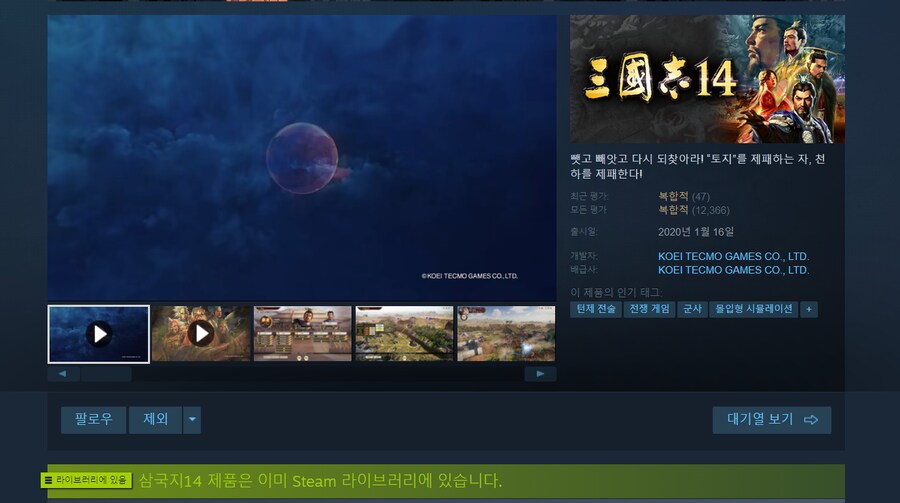
Task: Click the 三國志14 game header image
Action: 707,79
